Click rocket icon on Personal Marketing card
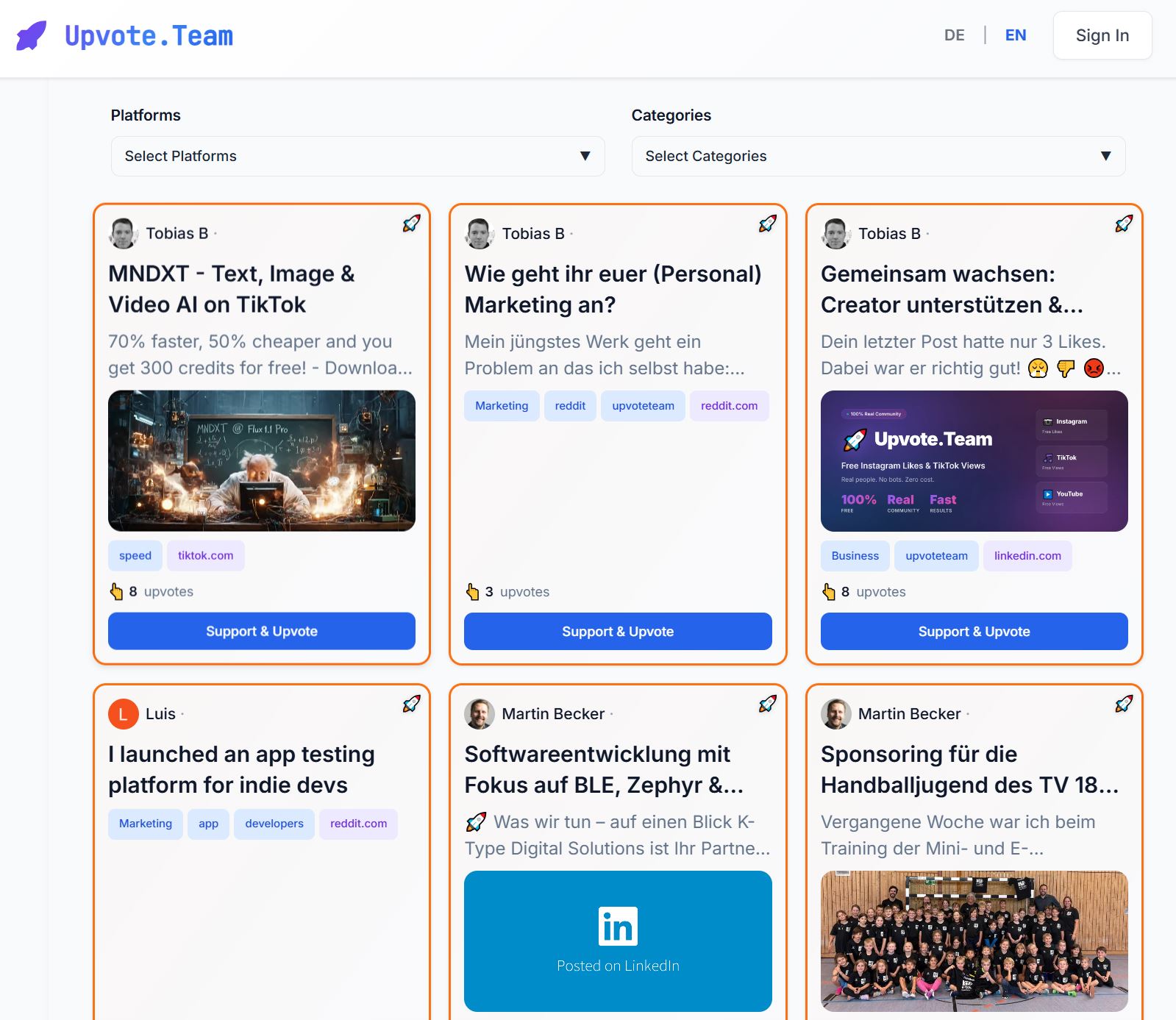Viewport: 1176px width, 1020px height. pos(767,224)
